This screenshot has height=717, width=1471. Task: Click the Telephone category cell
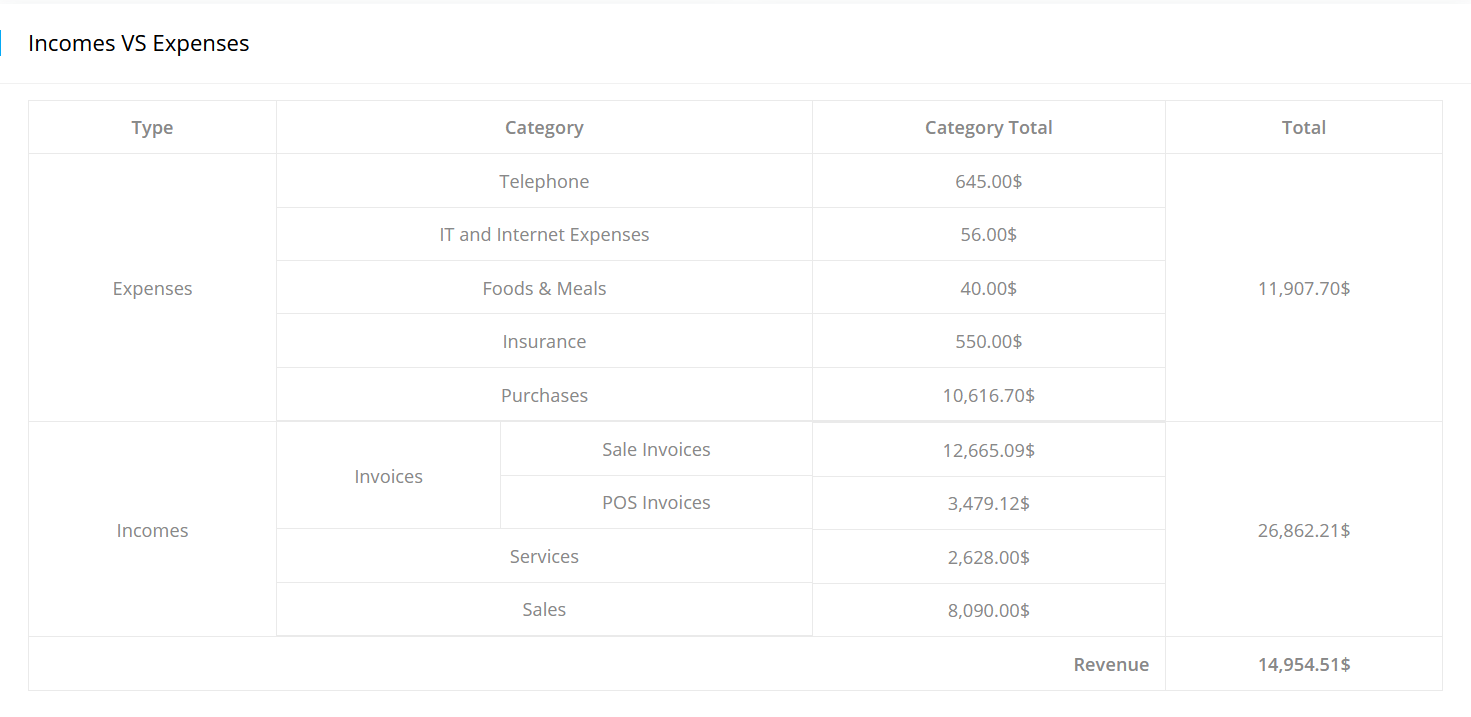point(544,182)
